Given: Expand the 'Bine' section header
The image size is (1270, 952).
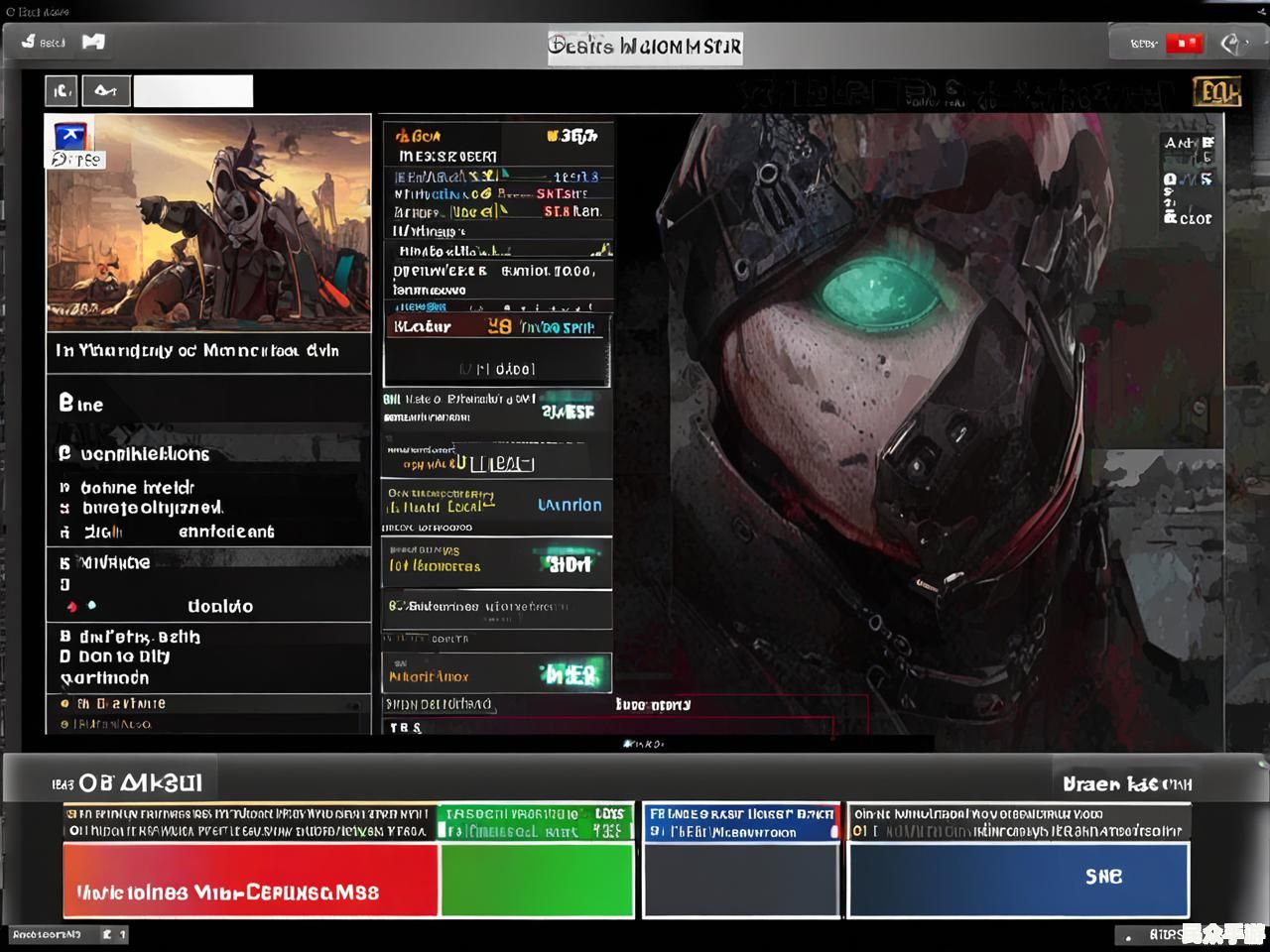Looking at the screenshot, I should pos(81,404).
